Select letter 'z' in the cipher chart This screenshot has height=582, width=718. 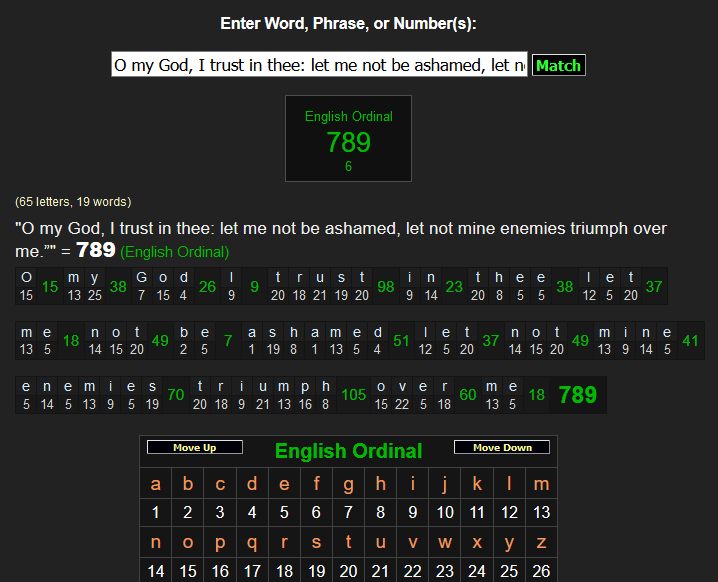click(541, 543)
